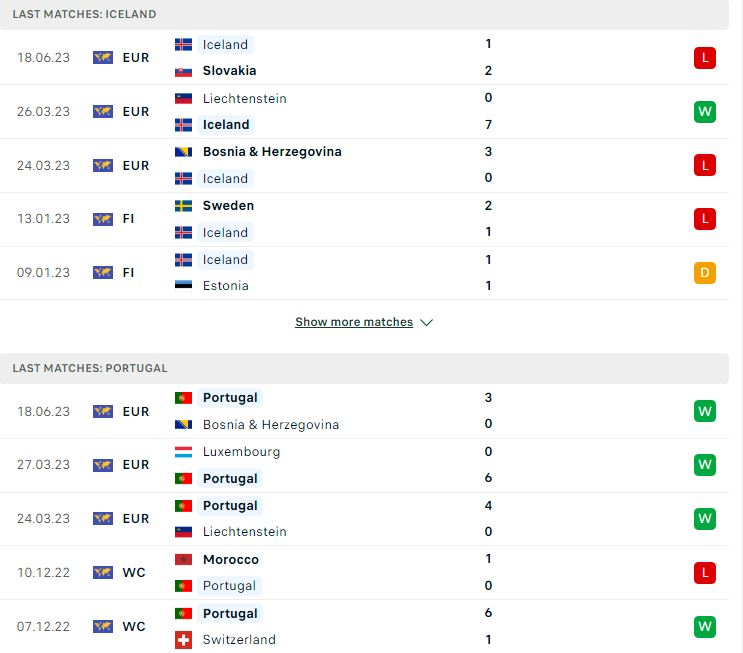Select the Slovakia team name
This screenshot has width=743, height=653.
[x=229, y=71]
